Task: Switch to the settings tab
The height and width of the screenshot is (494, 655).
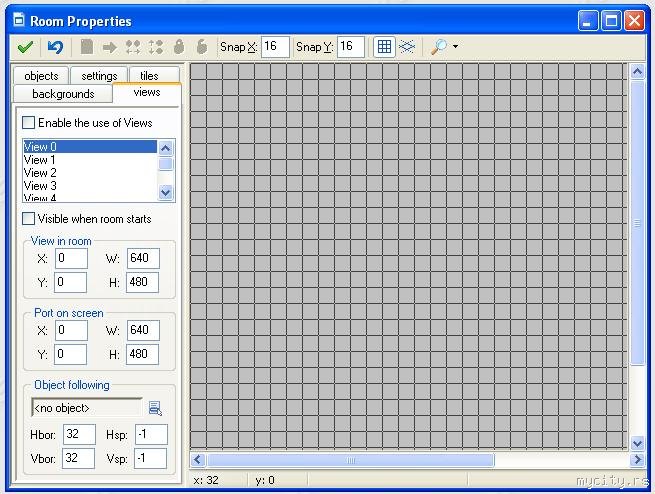Action: (99, 76)
